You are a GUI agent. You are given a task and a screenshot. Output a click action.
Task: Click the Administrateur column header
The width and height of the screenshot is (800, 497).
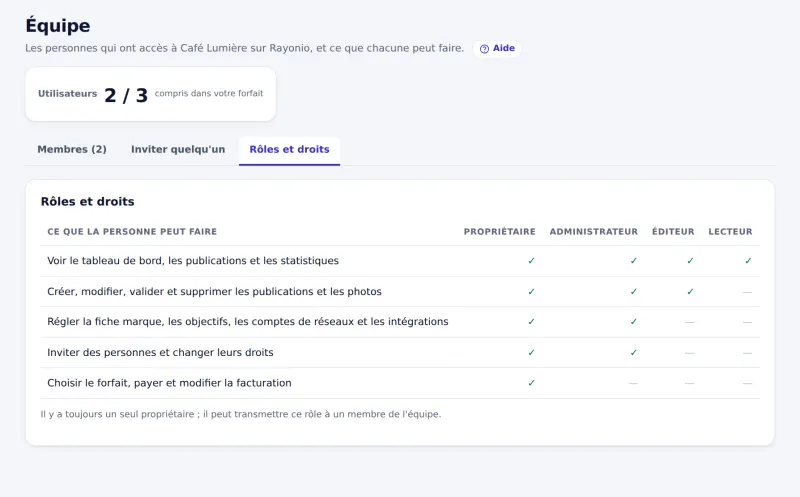tap(593, 232)
